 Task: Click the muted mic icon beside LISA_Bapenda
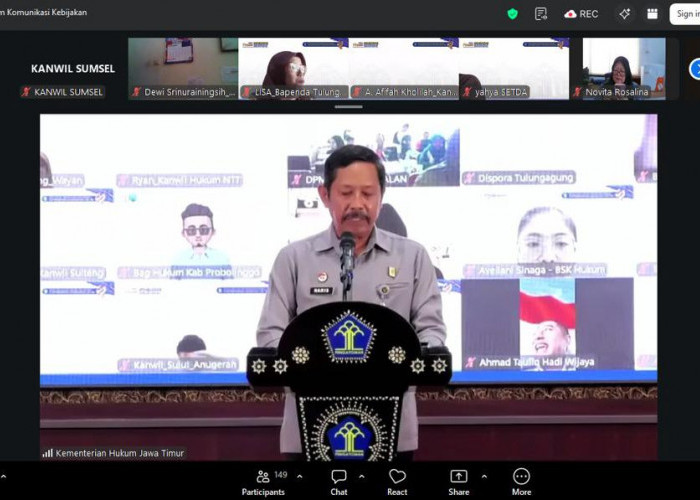coord(247,92)
